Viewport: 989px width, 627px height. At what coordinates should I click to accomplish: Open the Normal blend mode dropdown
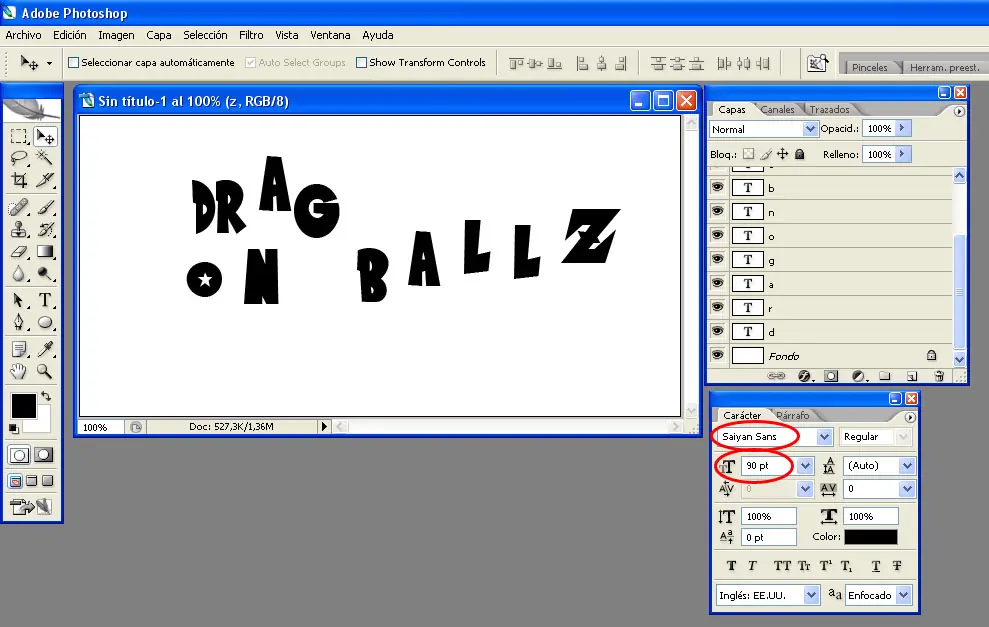point(810,129)
